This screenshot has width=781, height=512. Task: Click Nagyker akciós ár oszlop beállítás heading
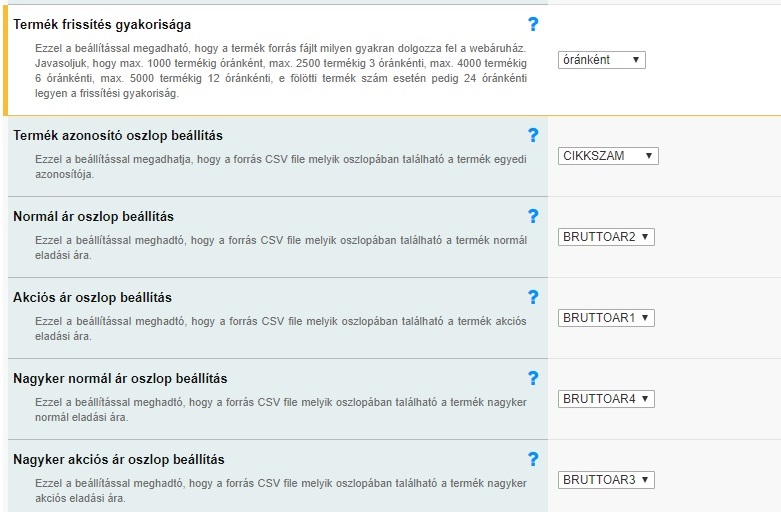pos(118,459)
